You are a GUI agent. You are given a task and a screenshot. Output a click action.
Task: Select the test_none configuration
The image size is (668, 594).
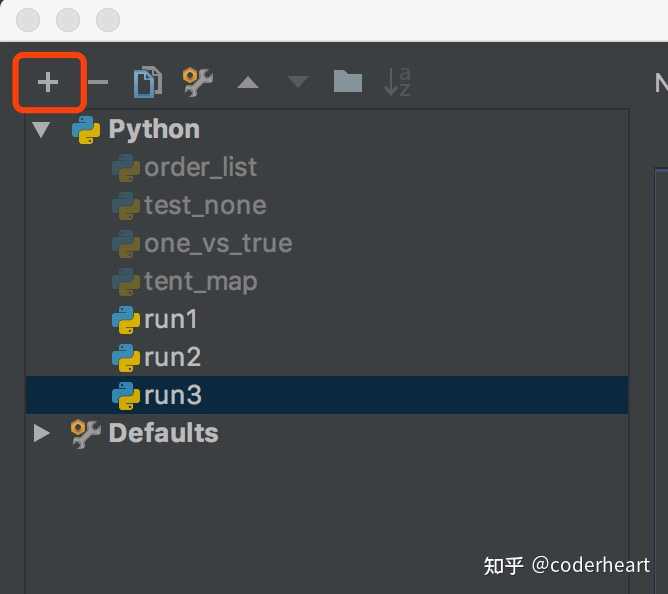pyautogui.click(x=205, y=205)
